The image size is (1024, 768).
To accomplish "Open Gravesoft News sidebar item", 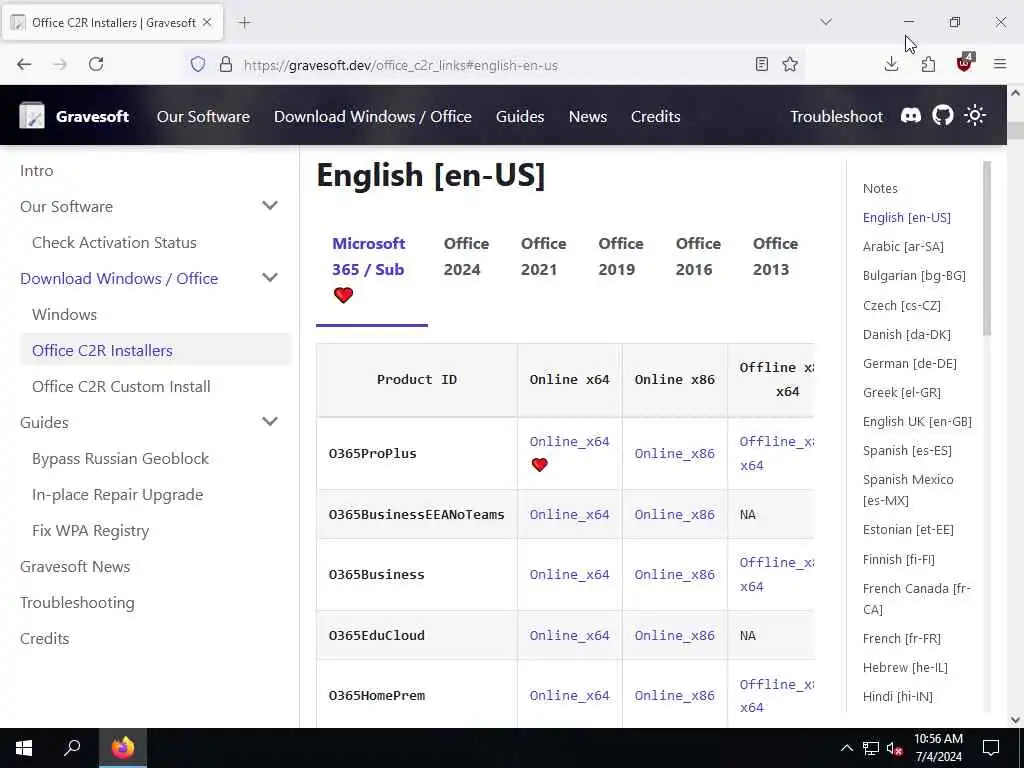I will pyautogui.click(x=75, y=566).
